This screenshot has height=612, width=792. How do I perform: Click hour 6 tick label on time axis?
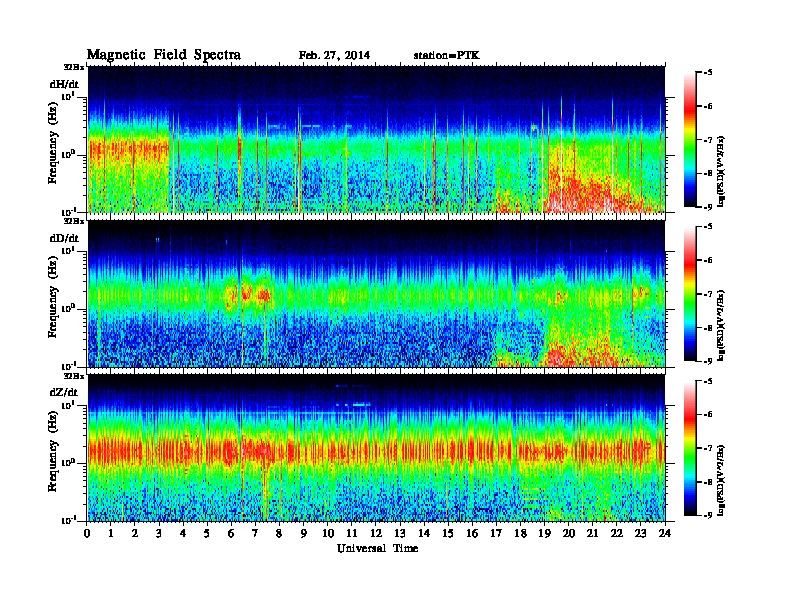pos(231,533)
